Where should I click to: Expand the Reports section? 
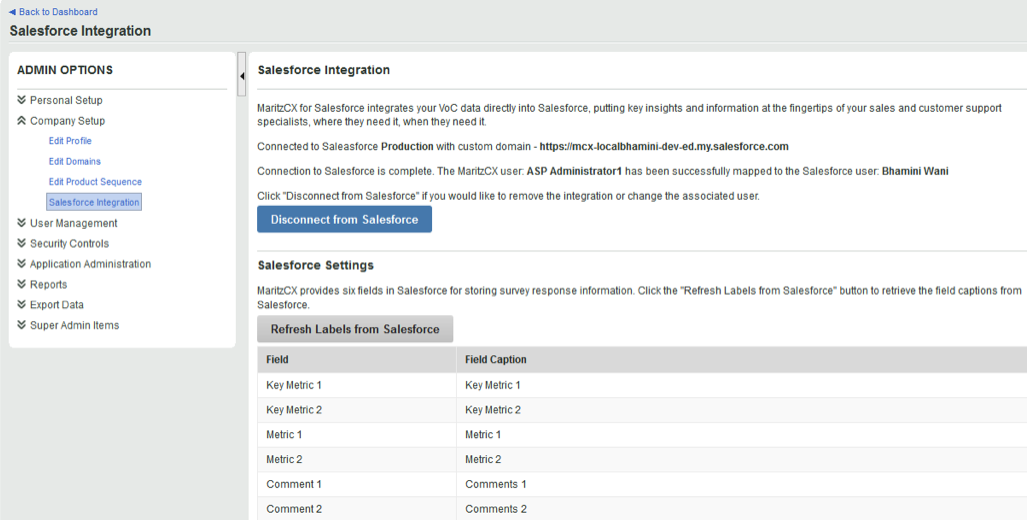(x=42, y=284)
